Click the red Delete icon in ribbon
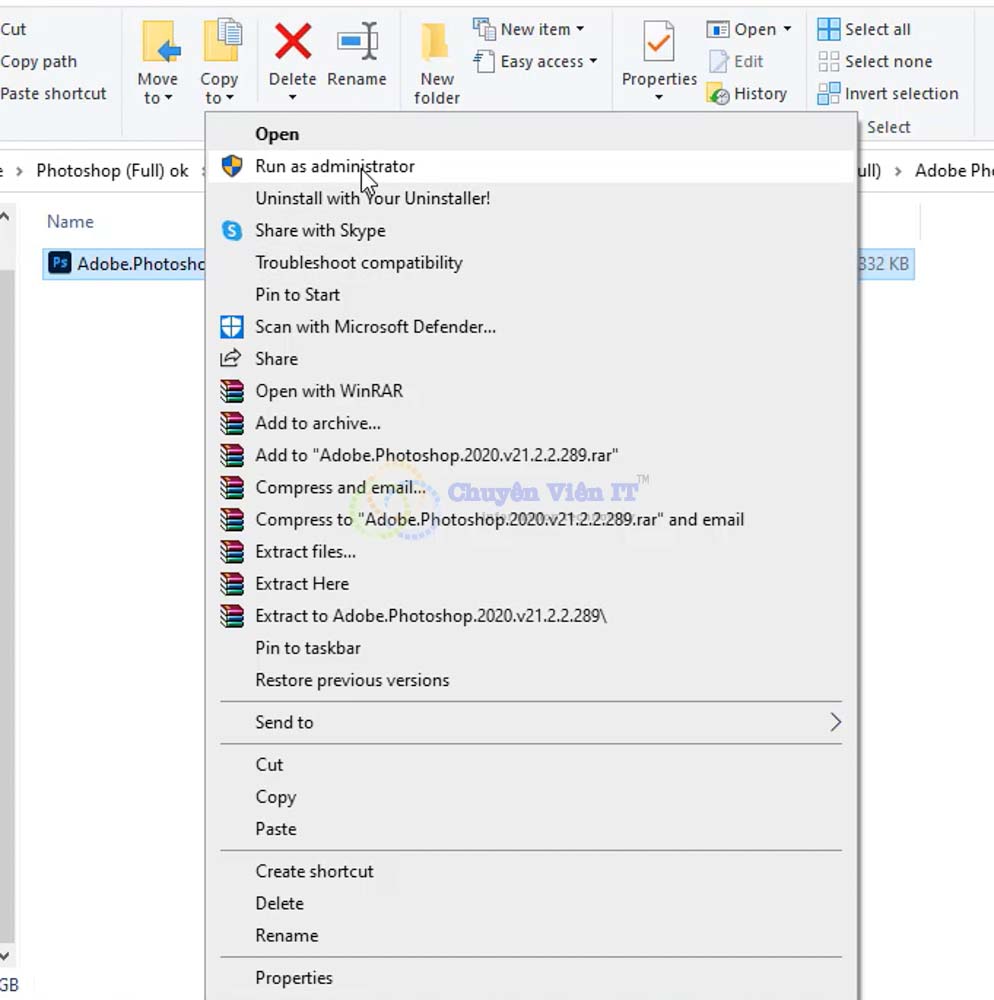Image resolution: width=994 pixels, height=1000 pixels. (292, 44)
